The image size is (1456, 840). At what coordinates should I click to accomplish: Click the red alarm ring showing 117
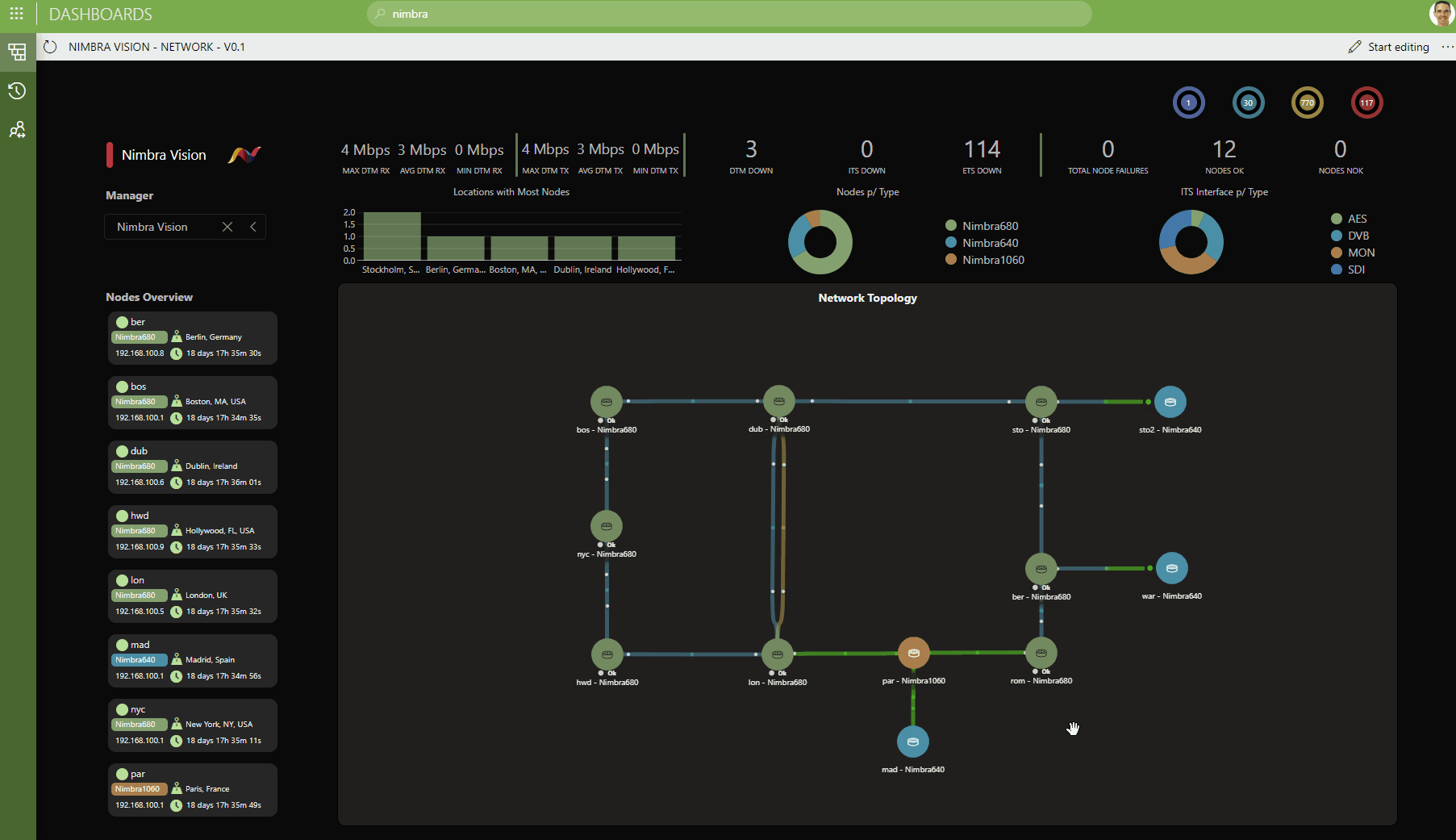pyautogui.click(x=1366, y=102)
